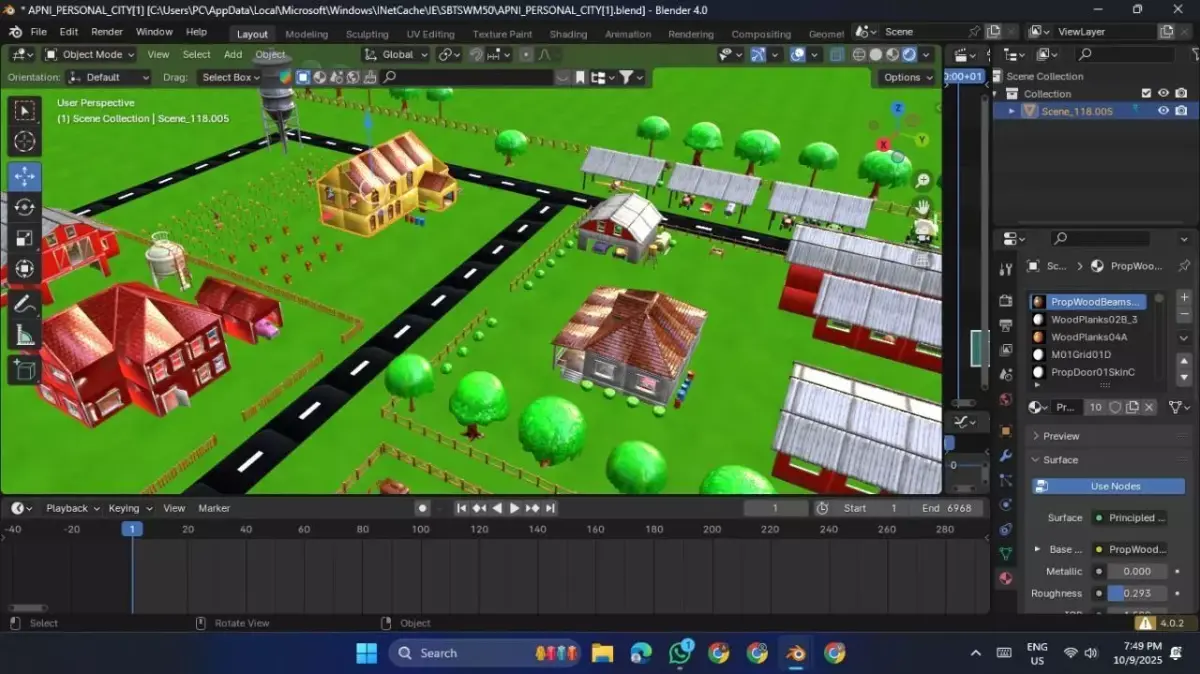Select the Measure tool
This screenshot has height=674, width=1200.
coord(25,335)
